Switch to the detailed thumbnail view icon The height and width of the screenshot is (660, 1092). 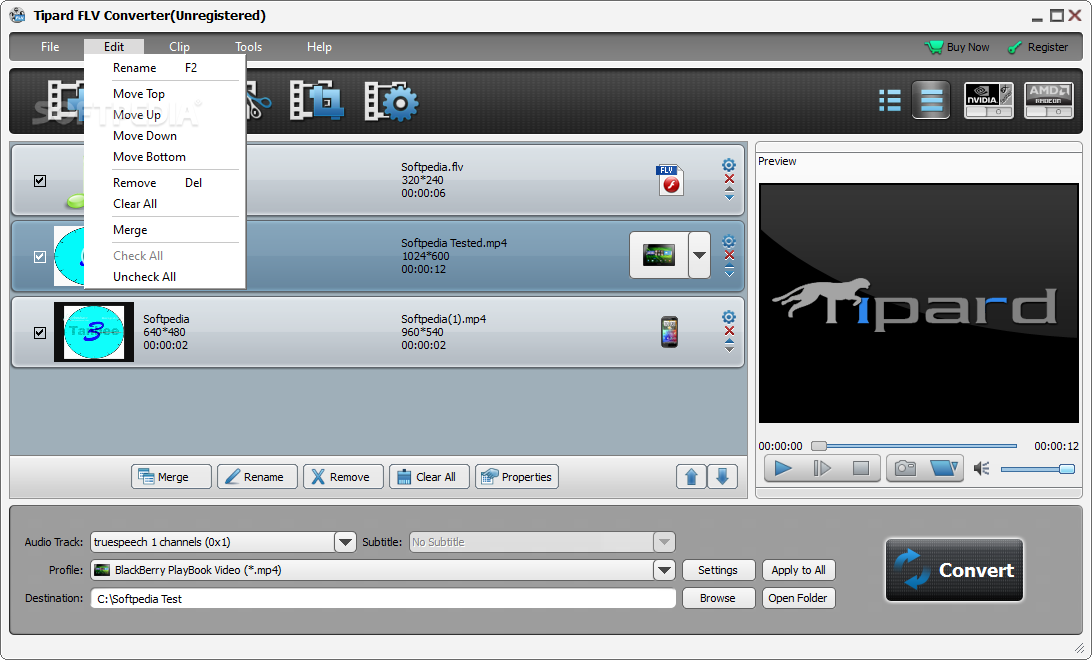[931, 100]
